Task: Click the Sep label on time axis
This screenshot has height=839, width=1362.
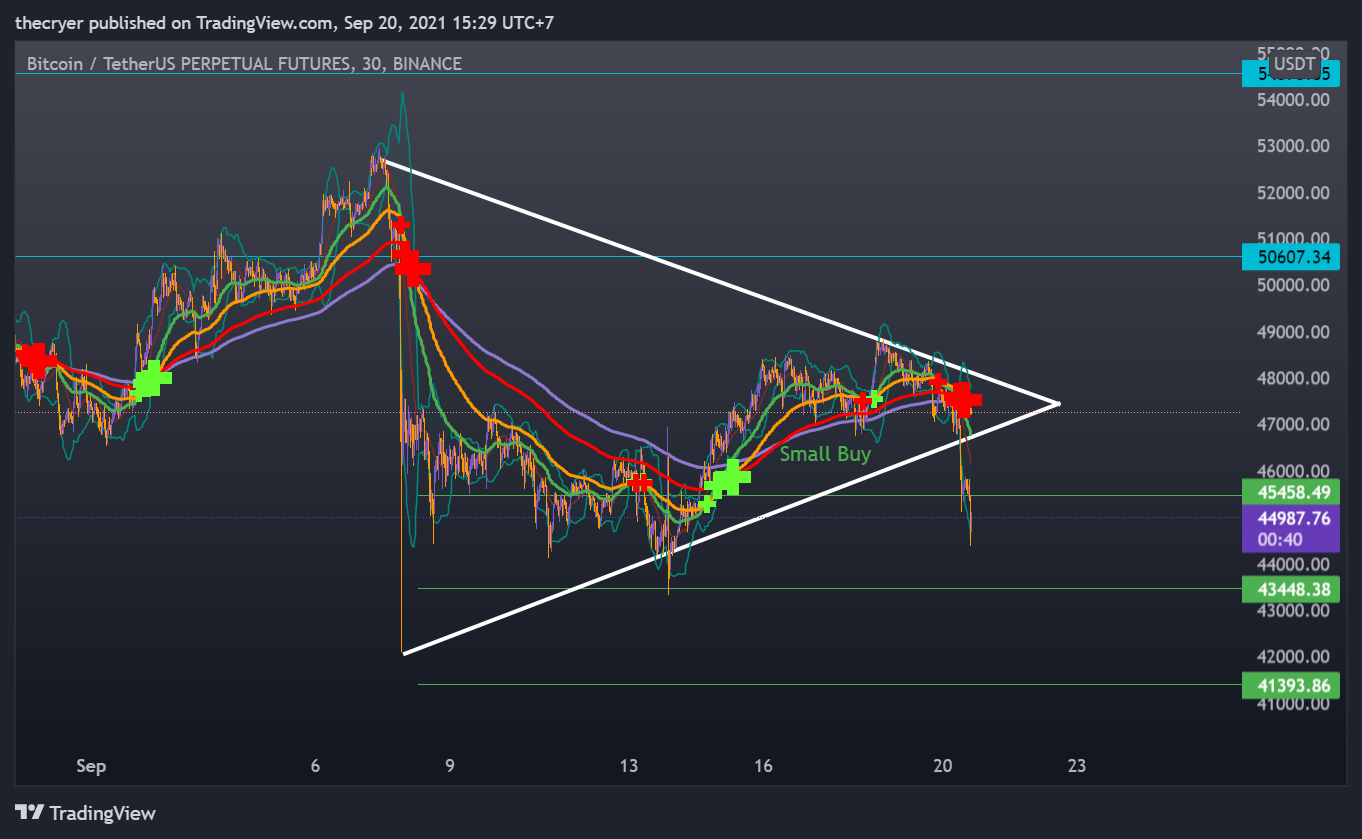Action: (91, 767)
